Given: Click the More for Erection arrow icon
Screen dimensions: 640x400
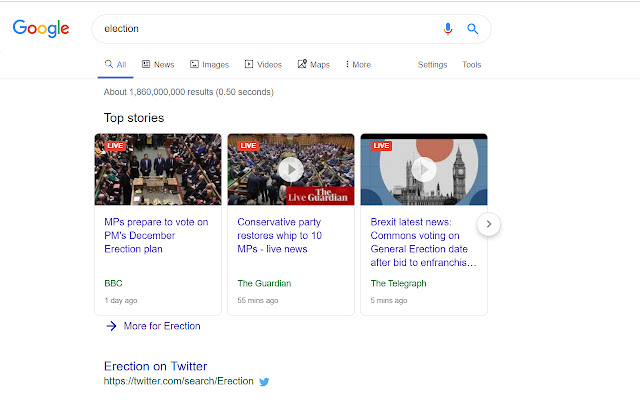Looking at the screenshot, I should point(111,326).
